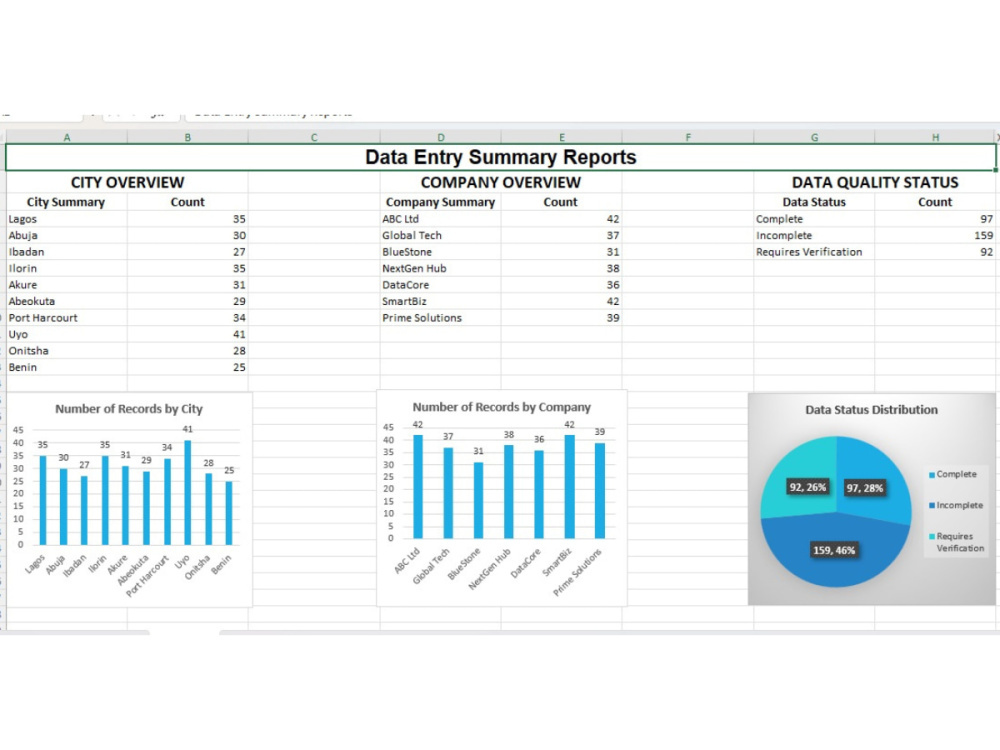Select the Uyo cell

pyautogui.click(x=66, y=334)
